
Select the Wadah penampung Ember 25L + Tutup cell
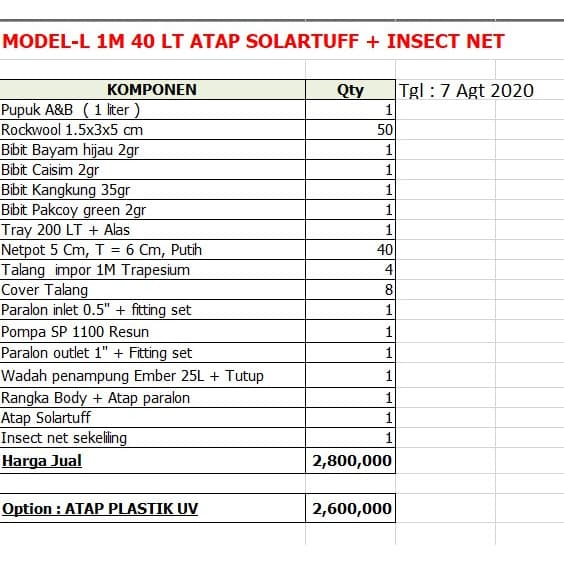[x=153, y=376]
